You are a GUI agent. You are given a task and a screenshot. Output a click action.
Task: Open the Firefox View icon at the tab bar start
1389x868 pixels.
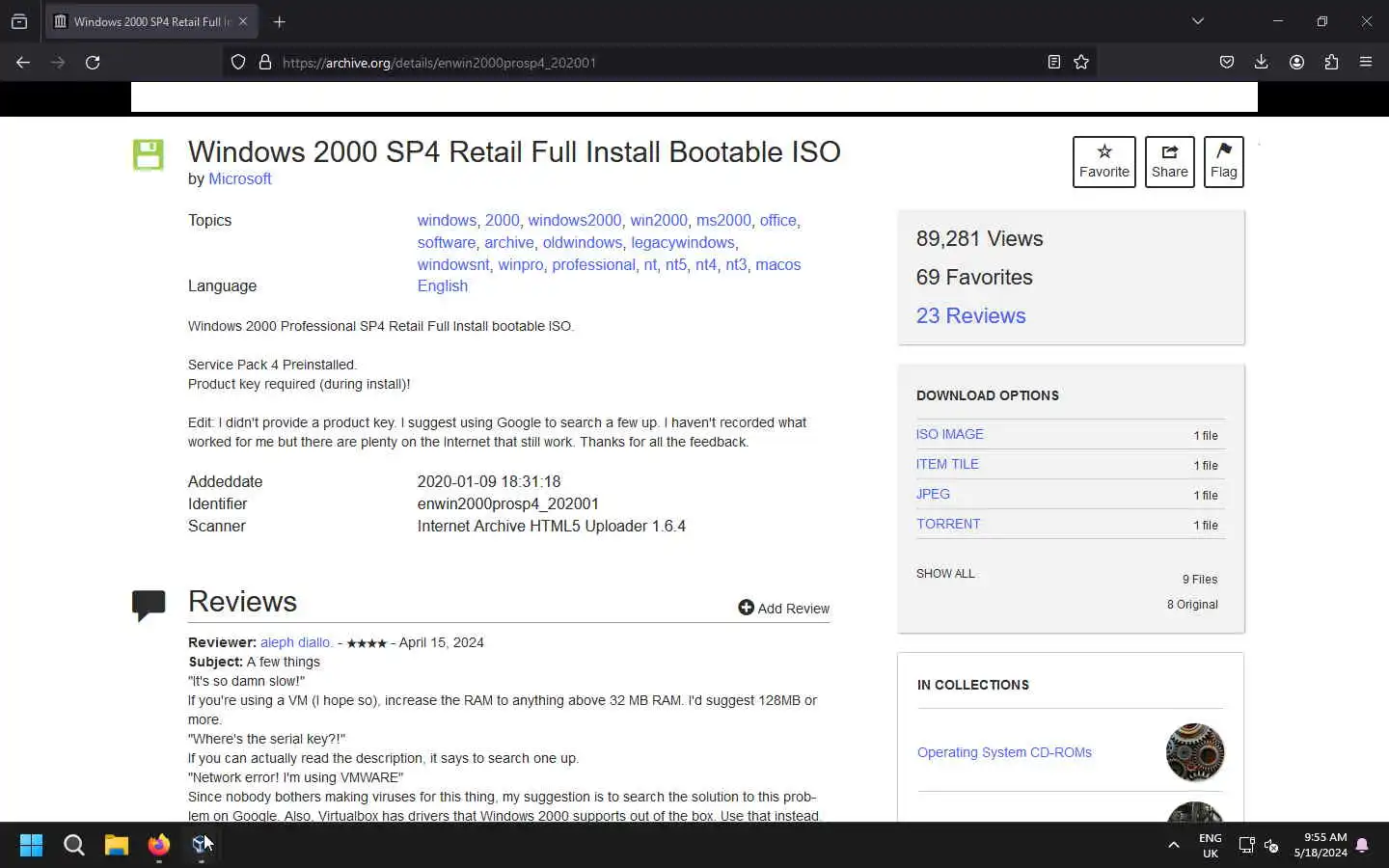tap(19, 21)
